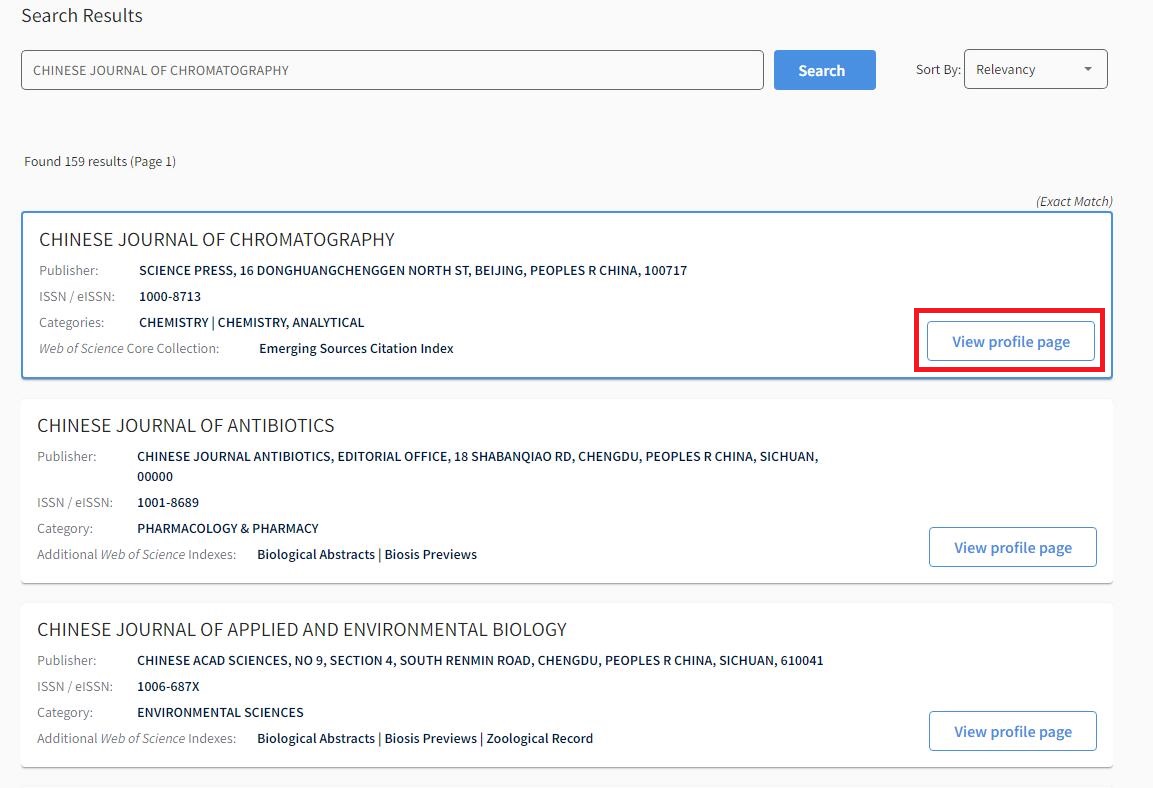
Task: Click the Chinese Journal of Antibiotics title
Action: (186, 426)
